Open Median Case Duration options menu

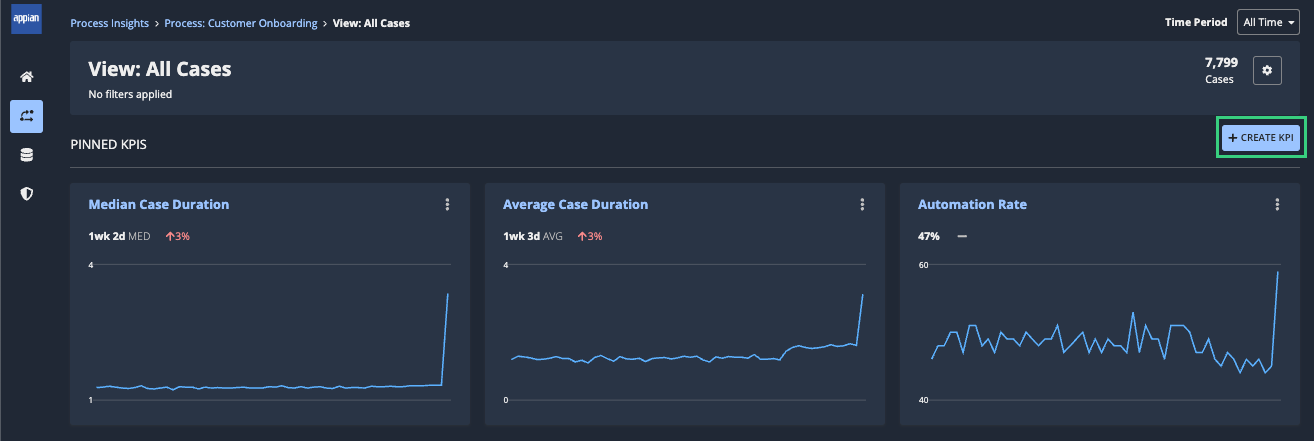(x=447, y=204)
